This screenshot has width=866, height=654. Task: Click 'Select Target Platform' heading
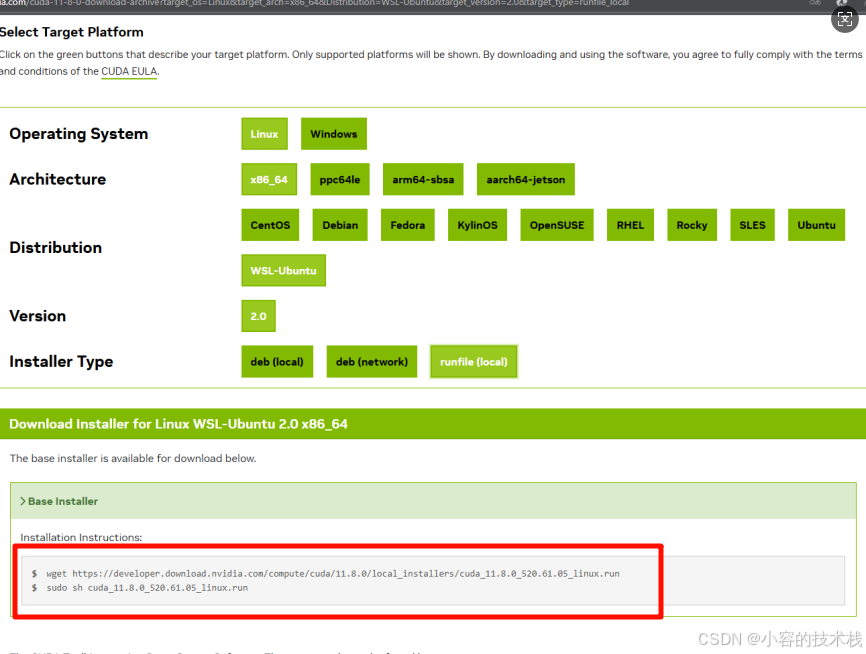pyautogui.click(x=72, y=32)
